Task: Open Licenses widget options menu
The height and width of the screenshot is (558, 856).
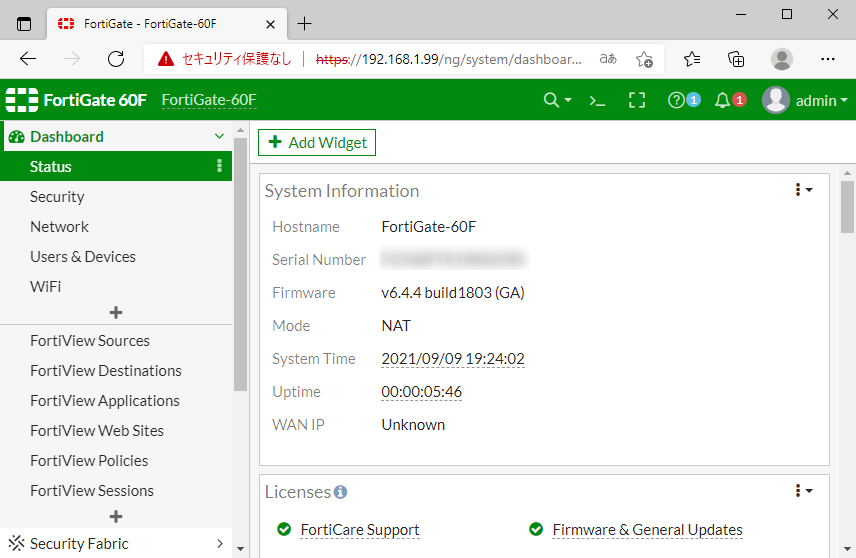Action: click(804, 491)
